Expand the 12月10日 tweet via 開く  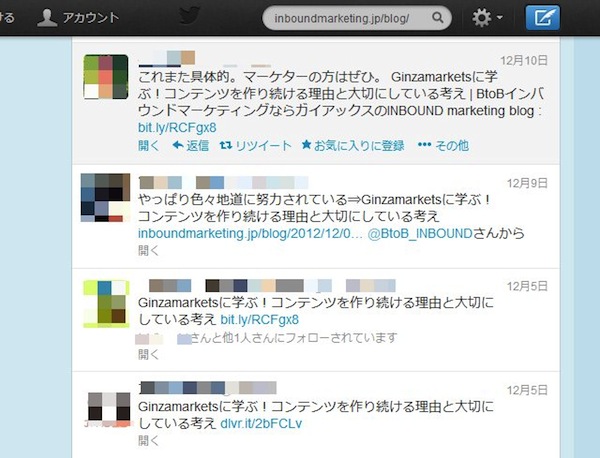pyautogui.click(x=148, y=146)
